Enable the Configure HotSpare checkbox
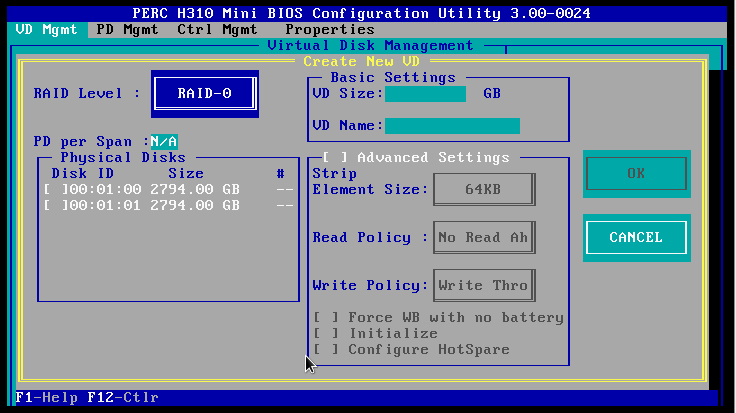The image size is (736, 413). point(327,349)
